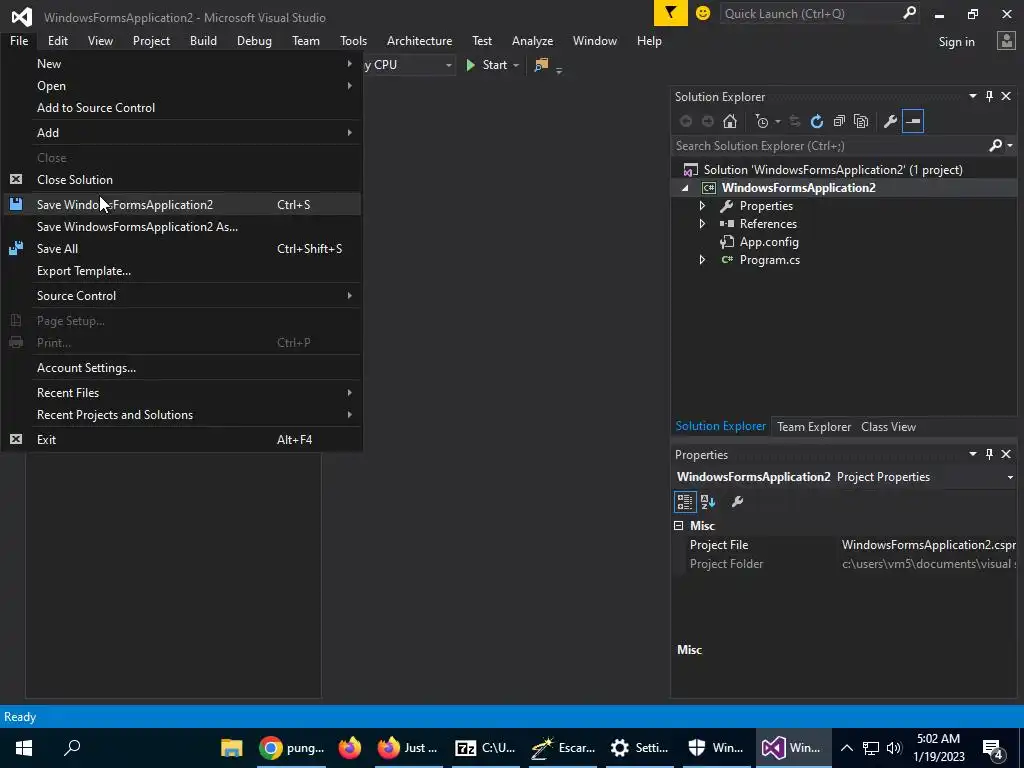Image resolution: width=1024 pixels, height=768 pixels.
Task: Choose Export Template... from File menu
Action: tap(182, 271)
